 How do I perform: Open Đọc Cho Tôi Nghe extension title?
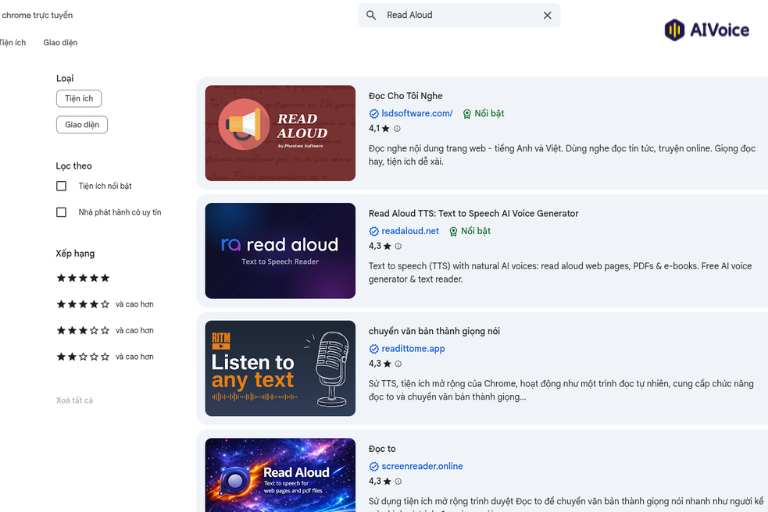(406, 96)
